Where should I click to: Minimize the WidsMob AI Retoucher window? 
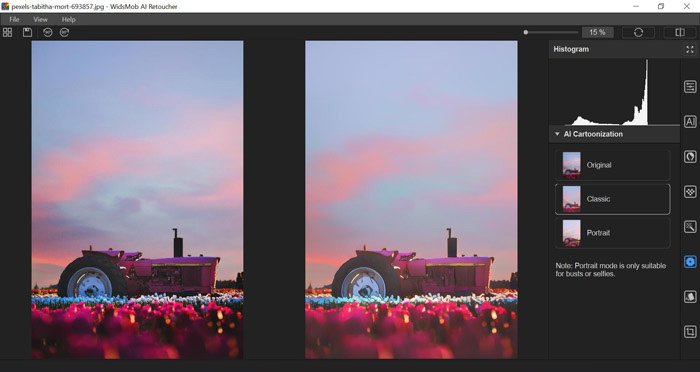636,6
